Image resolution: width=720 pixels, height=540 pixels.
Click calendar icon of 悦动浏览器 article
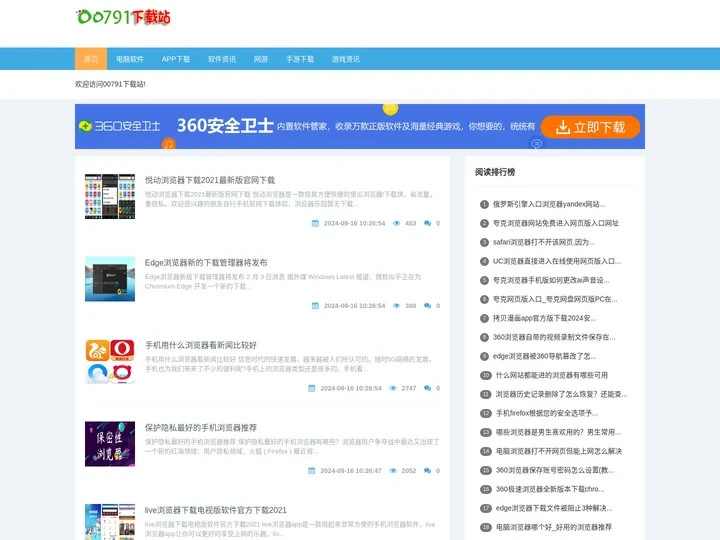315,223
